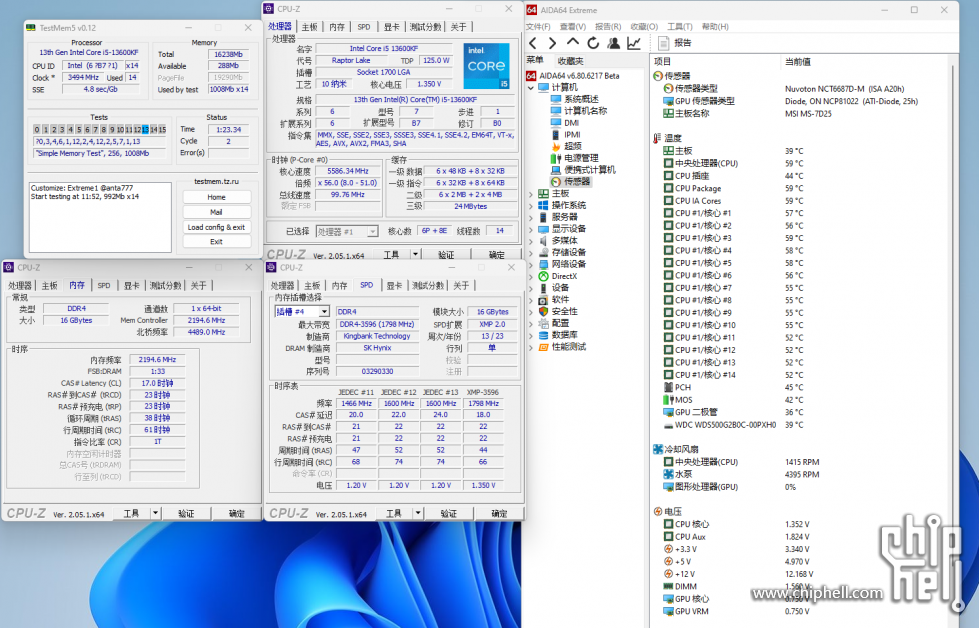Click Kingbank Technology manufacturer value
This screenshot has height=628, width=979.
pos(377,336)
